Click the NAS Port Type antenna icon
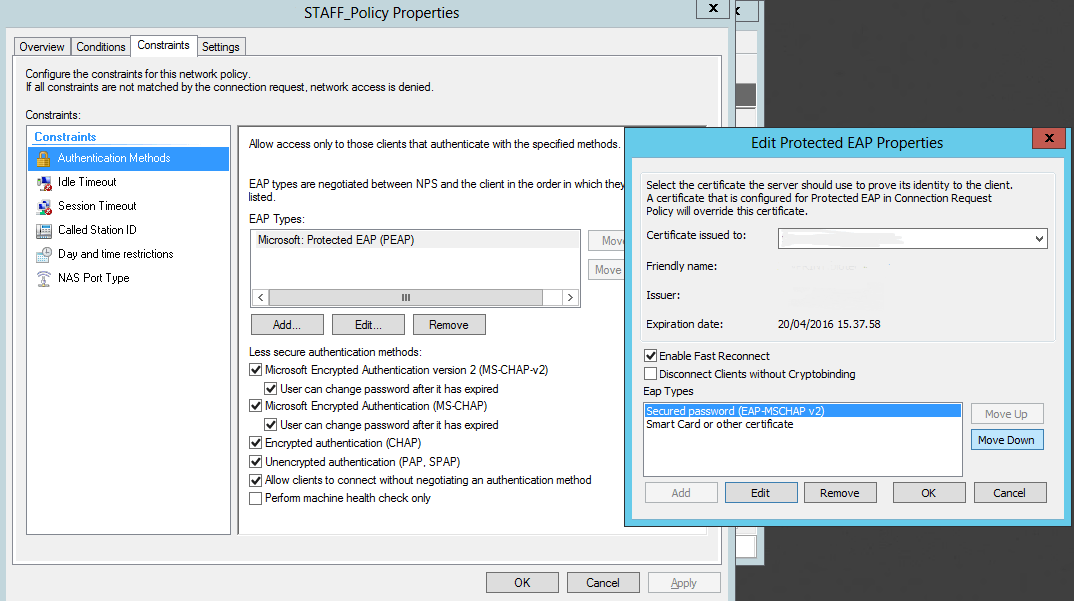 pos(44,279)
